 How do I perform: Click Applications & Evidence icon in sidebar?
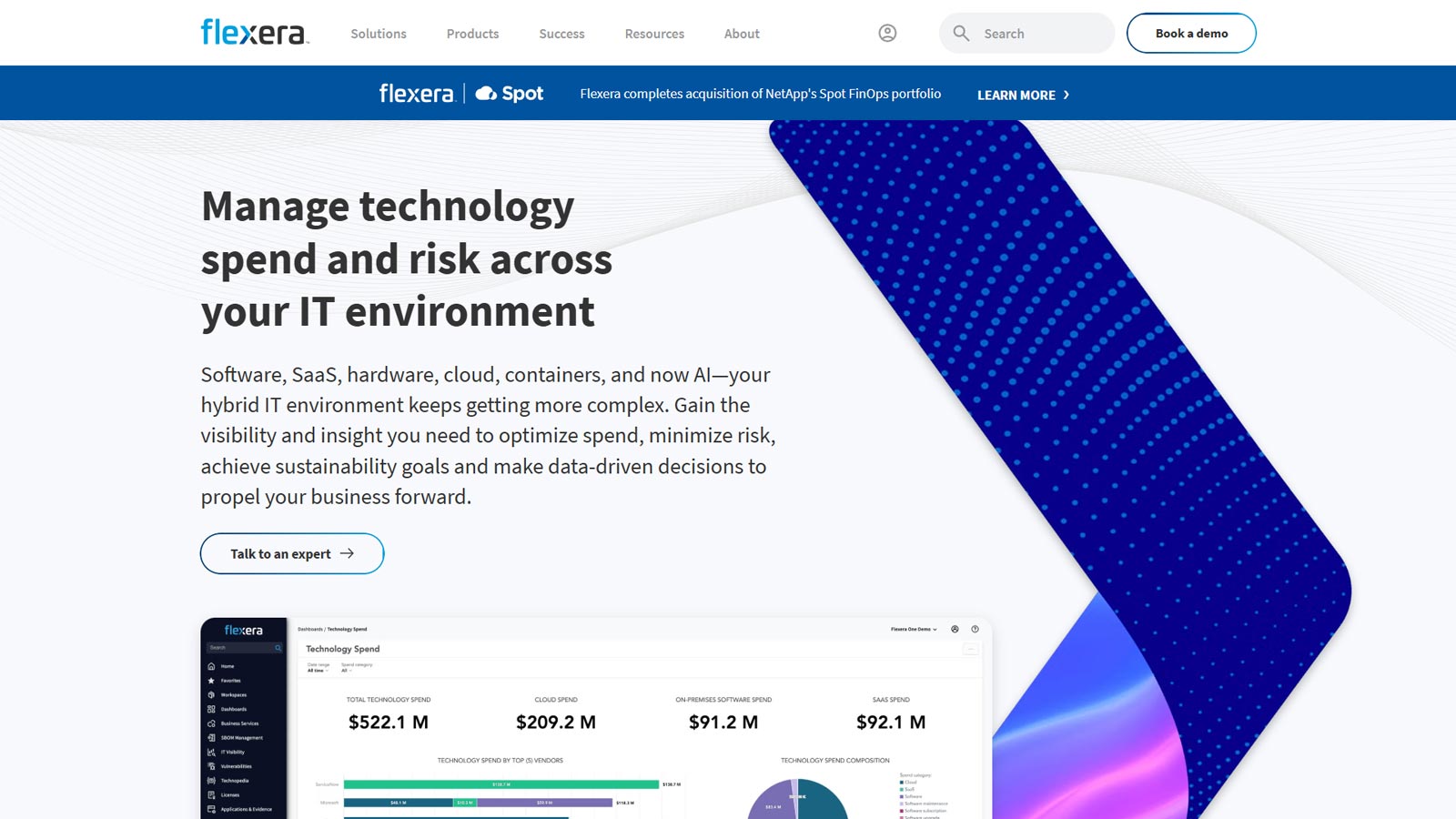pos(211,809)
